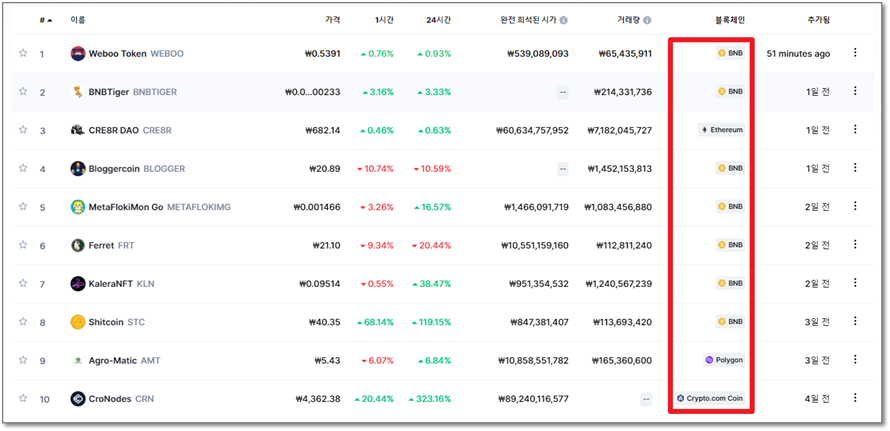890x431 pixels.
Task: Star BNBTiger to add to watchlist
Action: point(23,91)
